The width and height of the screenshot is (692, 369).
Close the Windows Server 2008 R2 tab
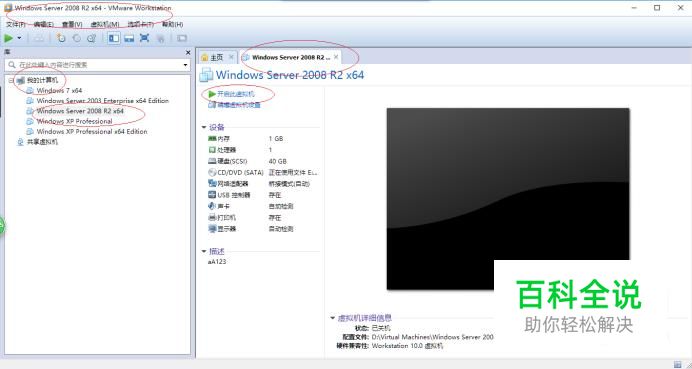click(336, 57)
